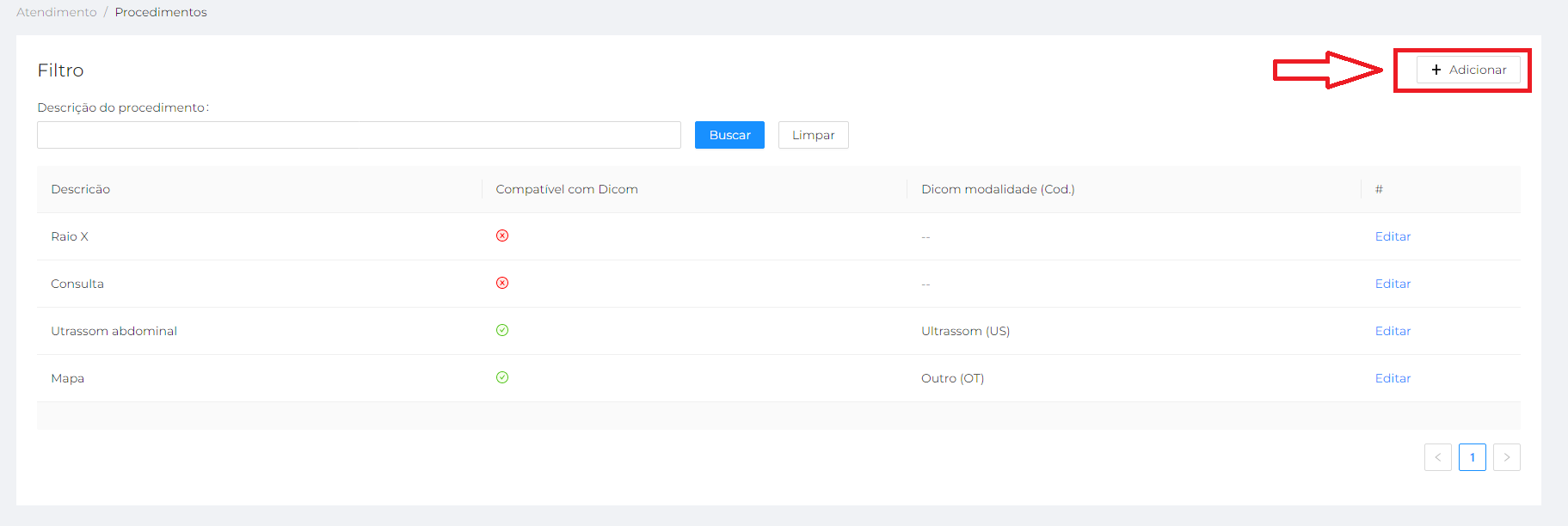This screenshot has height=526, width=1568.
Task: Click the Descrição column header
Action: tap(81, 189)
